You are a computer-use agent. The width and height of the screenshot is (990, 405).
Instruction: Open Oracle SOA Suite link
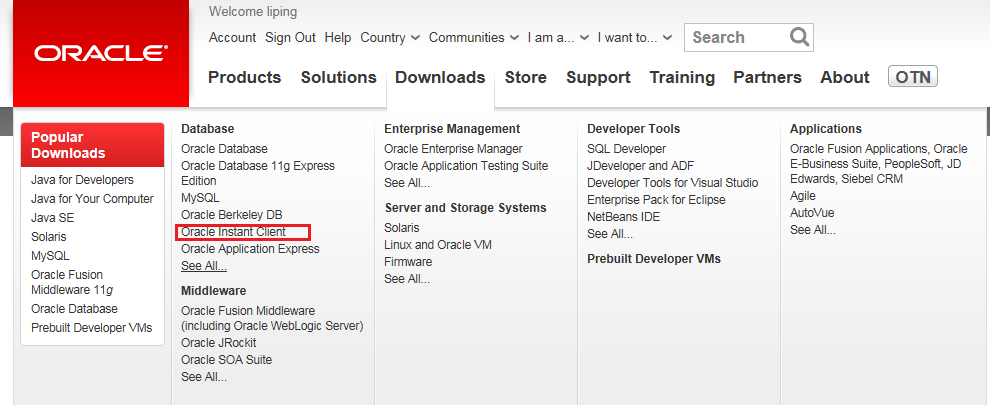[x=227, y=360]
